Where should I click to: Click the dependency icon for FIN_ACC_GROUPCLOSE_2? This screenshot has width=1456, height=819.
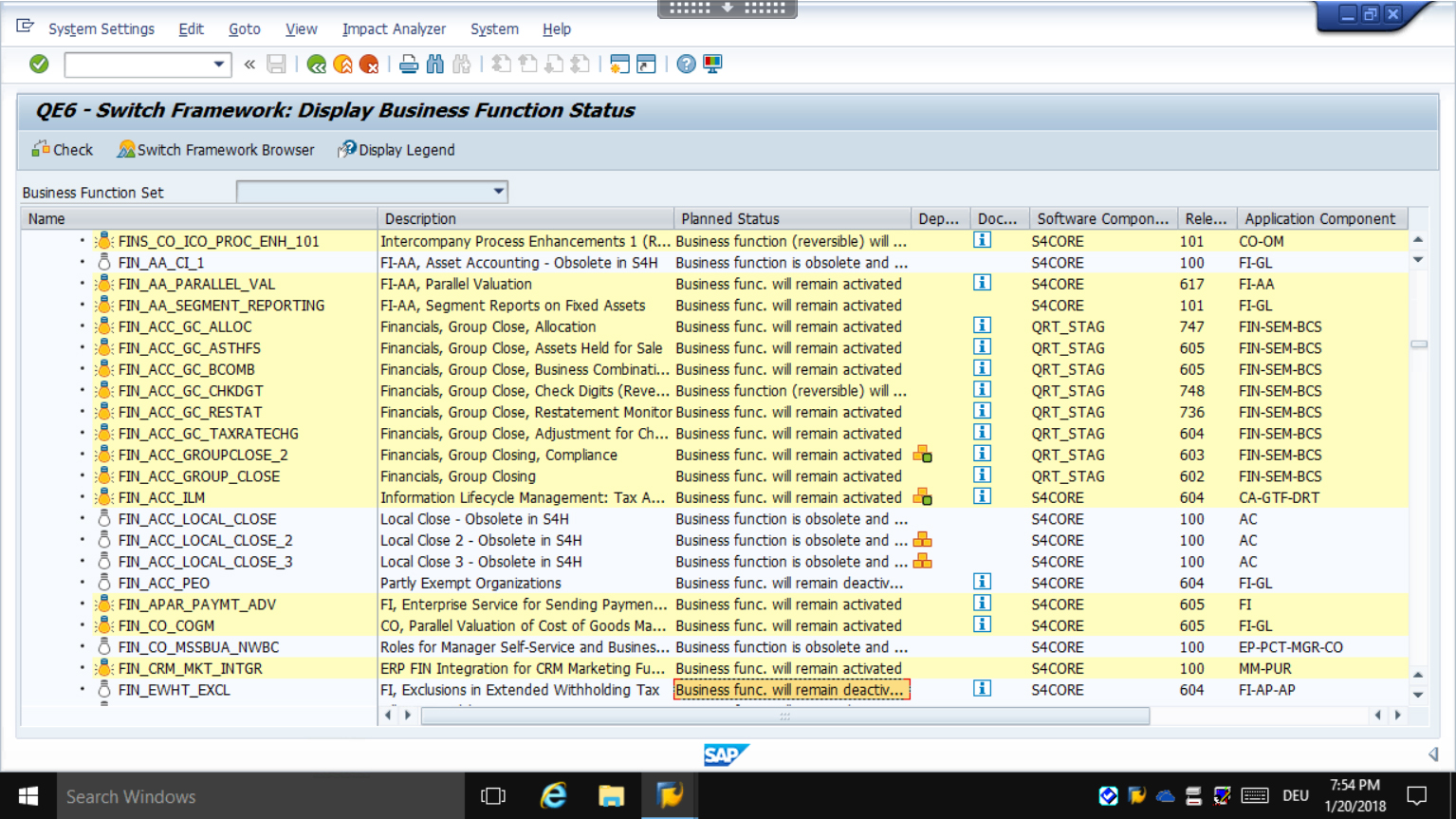(922, 455)
